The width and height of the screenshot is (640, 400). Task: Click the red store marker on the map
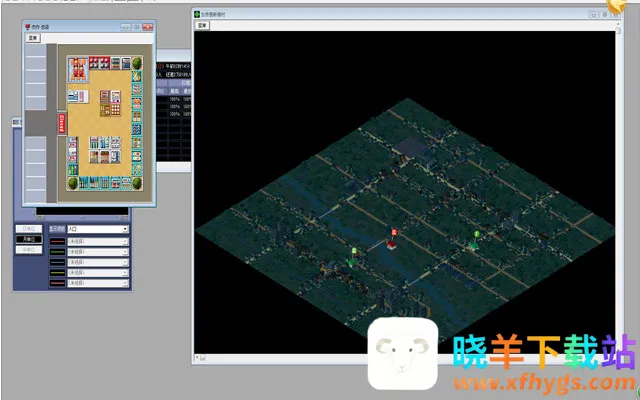click(x=393, y=237)
